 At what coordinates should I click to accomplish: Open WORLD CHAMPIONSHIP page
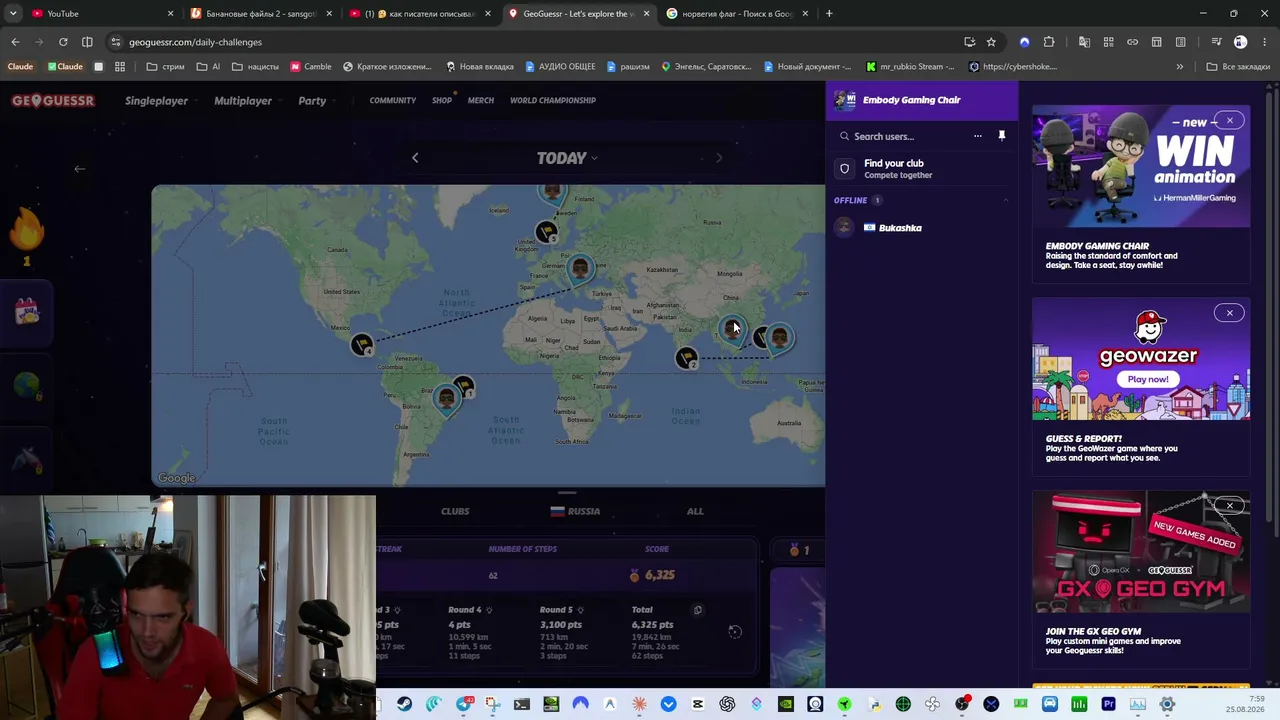coord(553,100)
